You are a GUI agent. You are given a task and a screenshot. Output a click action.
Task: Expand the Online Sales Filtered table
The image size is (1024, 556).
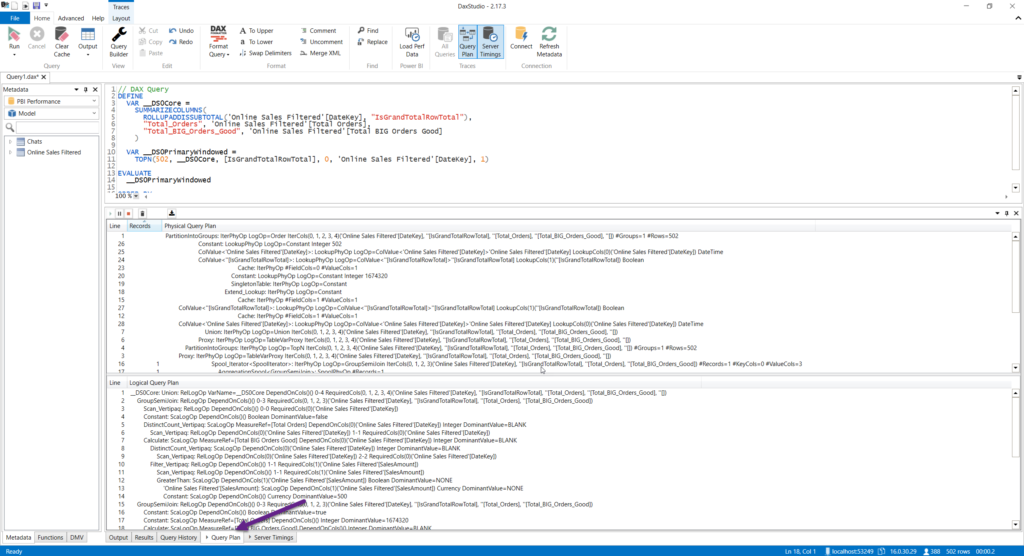point(10,152)
